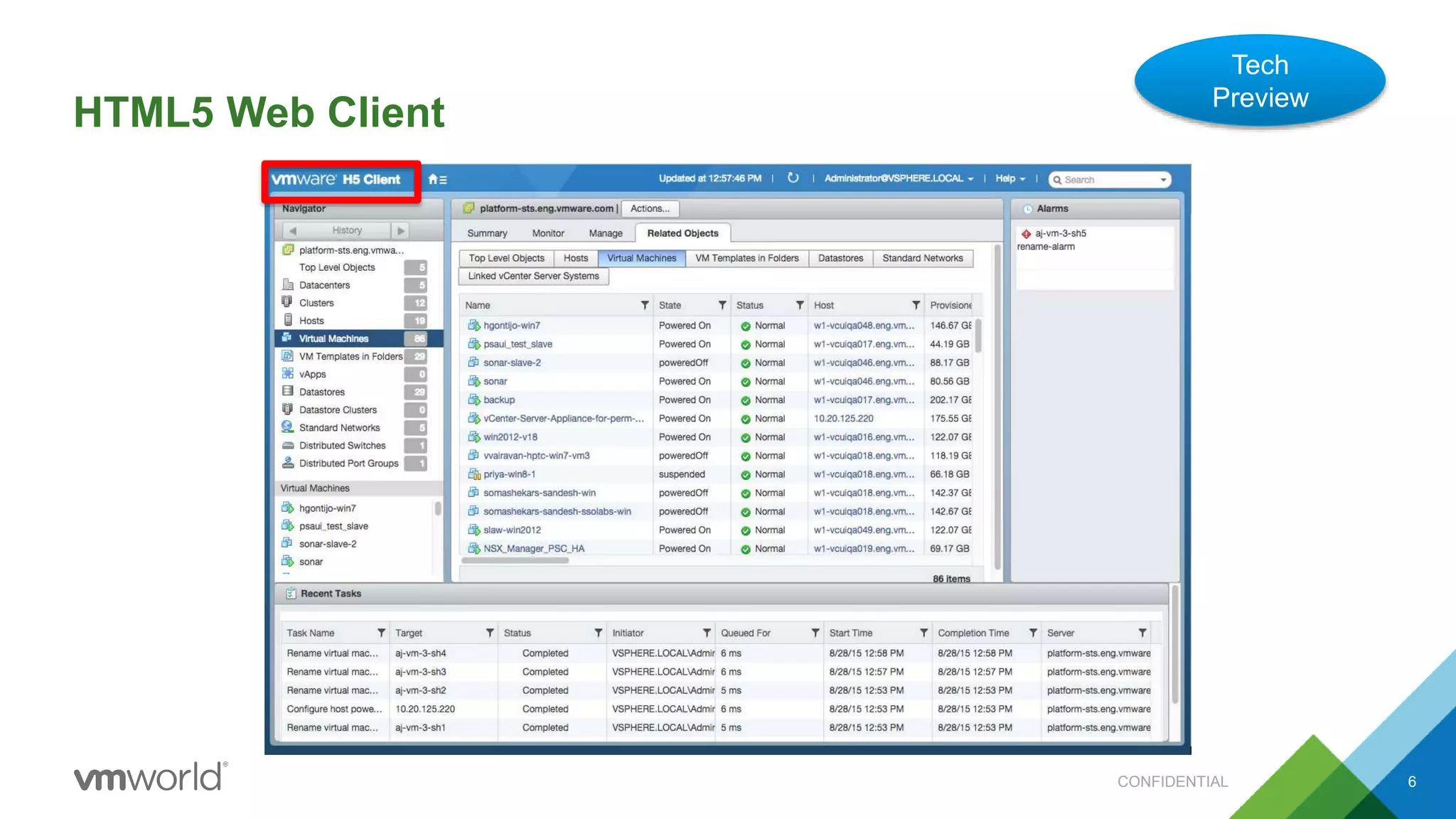Select the Related Objects tab

682,233
